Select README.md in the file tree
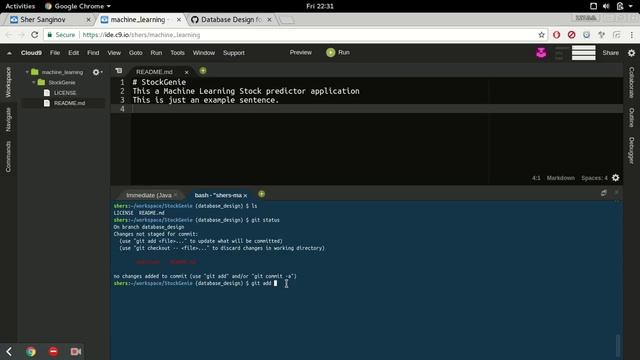 pos(69,103)
